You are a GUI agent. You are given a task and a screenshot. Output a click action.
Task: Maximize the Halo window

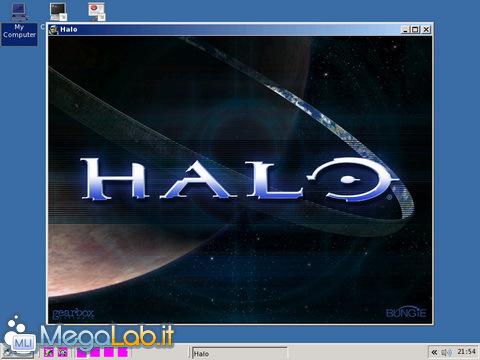click(415, 30)
